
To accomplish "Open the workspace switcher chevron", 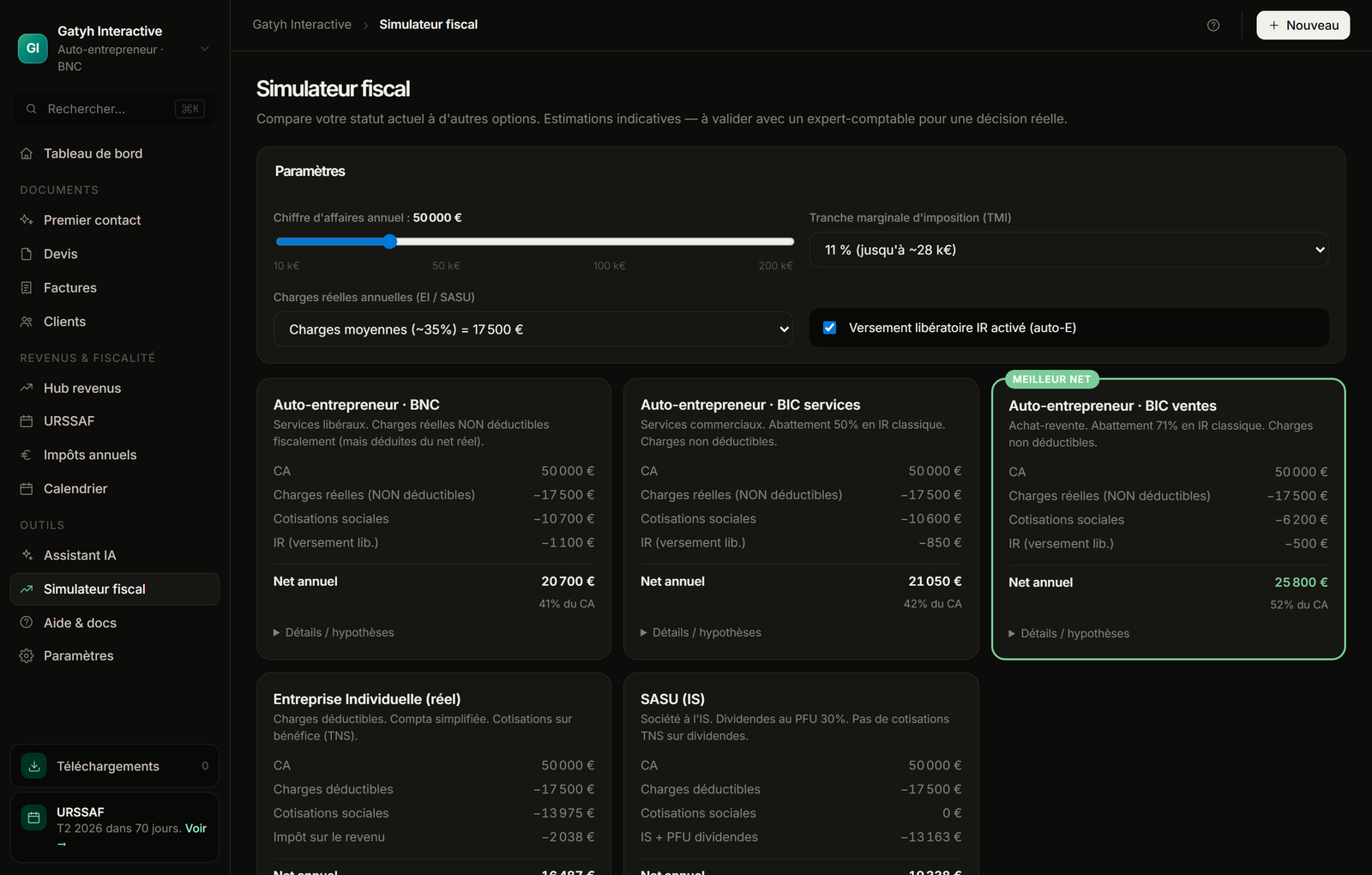I will 205,49.
